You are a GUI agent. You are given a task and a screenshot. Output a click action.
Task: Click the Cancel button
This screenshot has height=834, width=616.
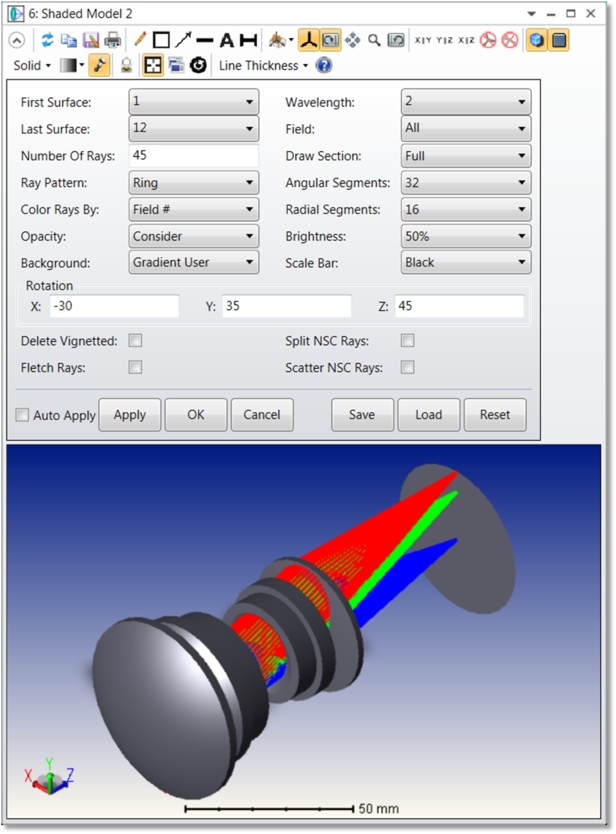tap(262, 414)
